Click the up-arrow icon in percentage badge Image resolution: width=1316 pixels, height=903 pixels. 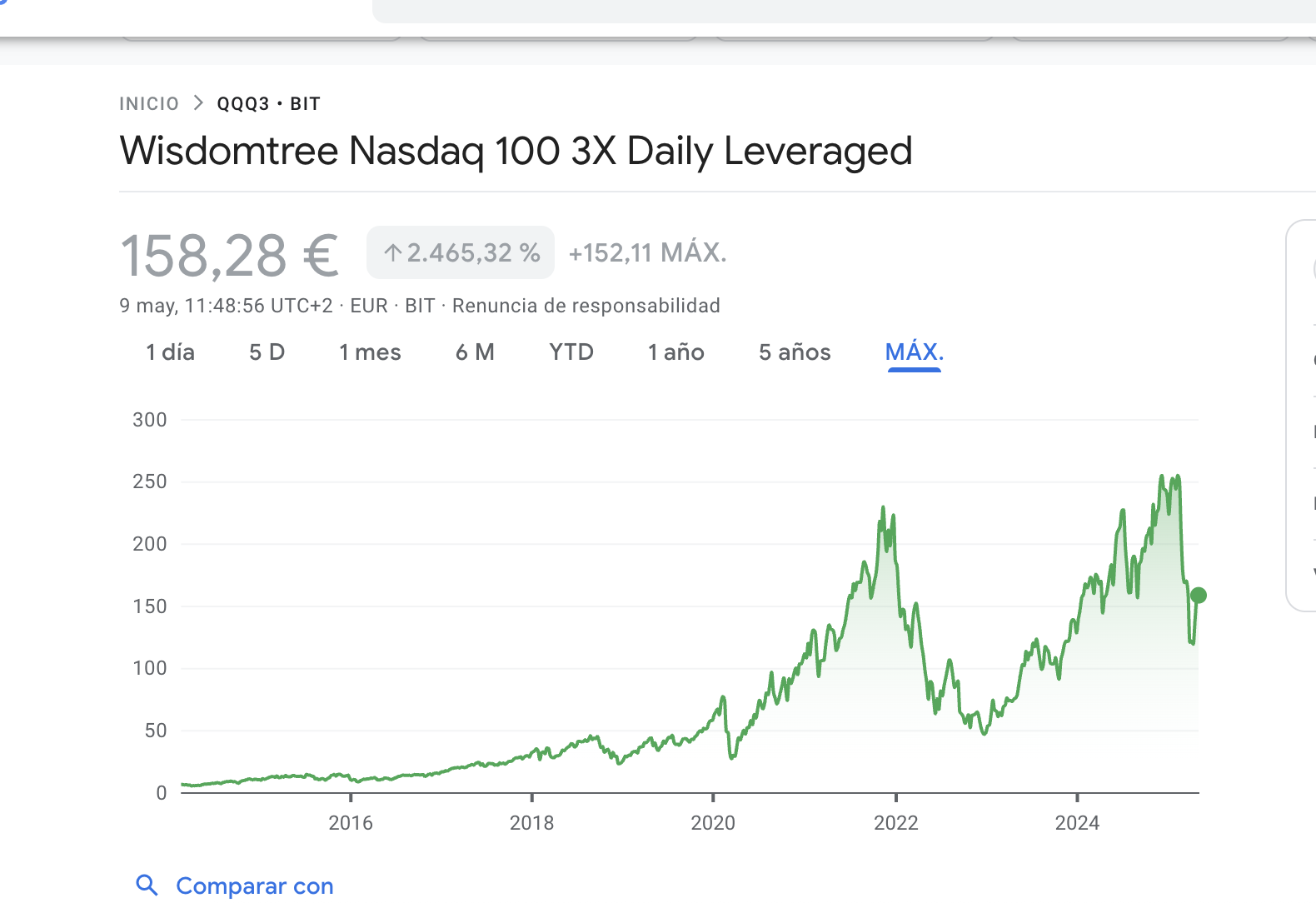point(393,252)
